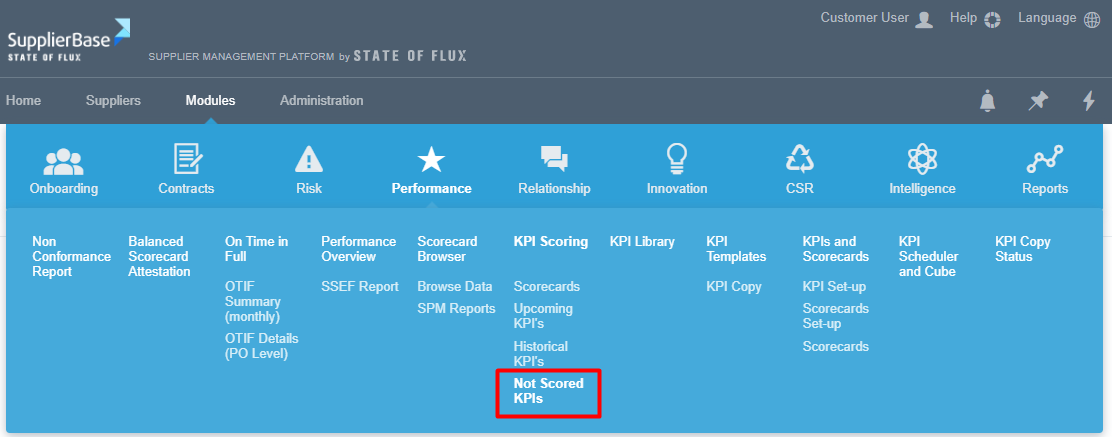Click the Not Scored KPIs link
Screen dimensions: 1112x437
[549, 390]
